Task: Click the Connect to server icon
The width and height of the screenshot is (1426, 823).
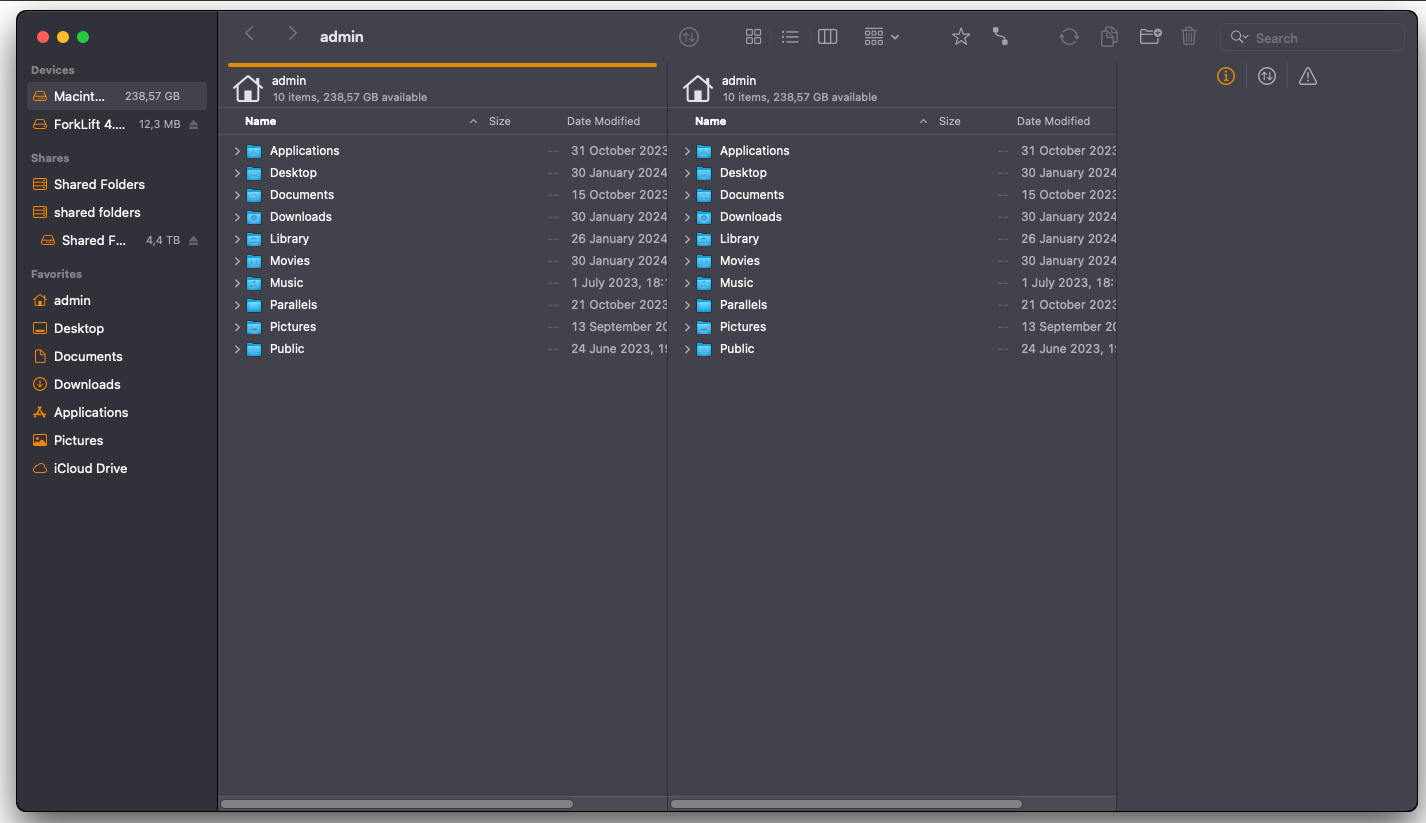Action: coord(1000,37)
